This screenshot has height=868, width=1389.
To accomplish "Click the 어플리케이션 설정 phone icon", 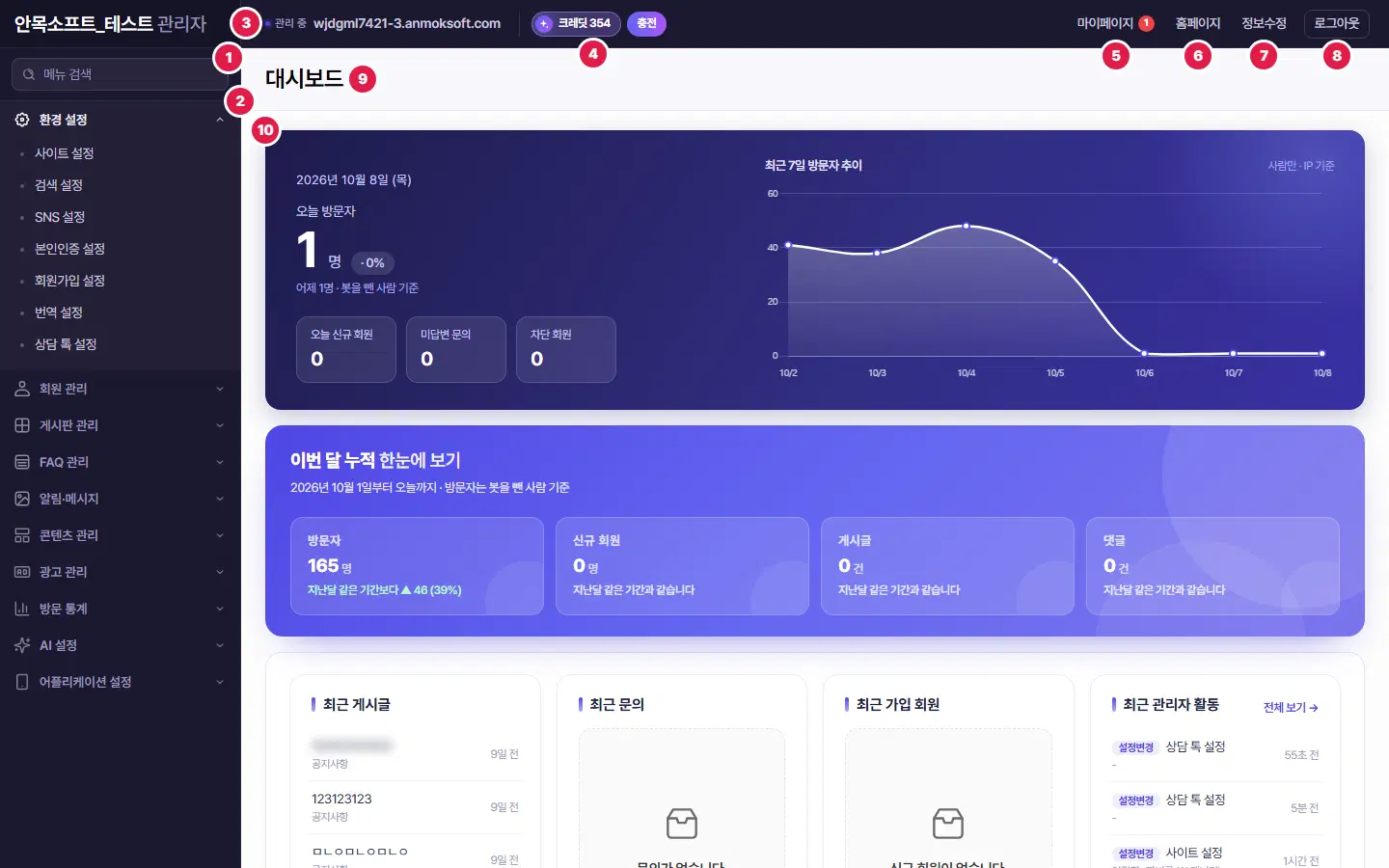I will (22, 682).
